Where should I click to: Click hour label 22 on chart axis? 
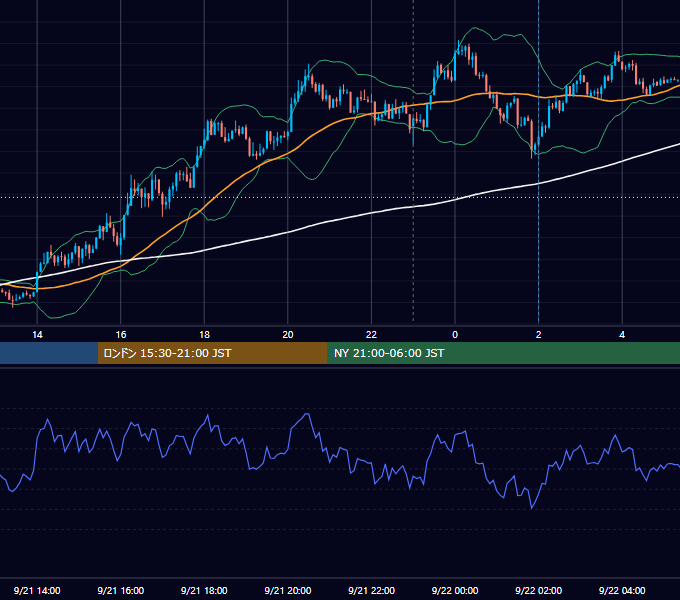pos(371,335)
